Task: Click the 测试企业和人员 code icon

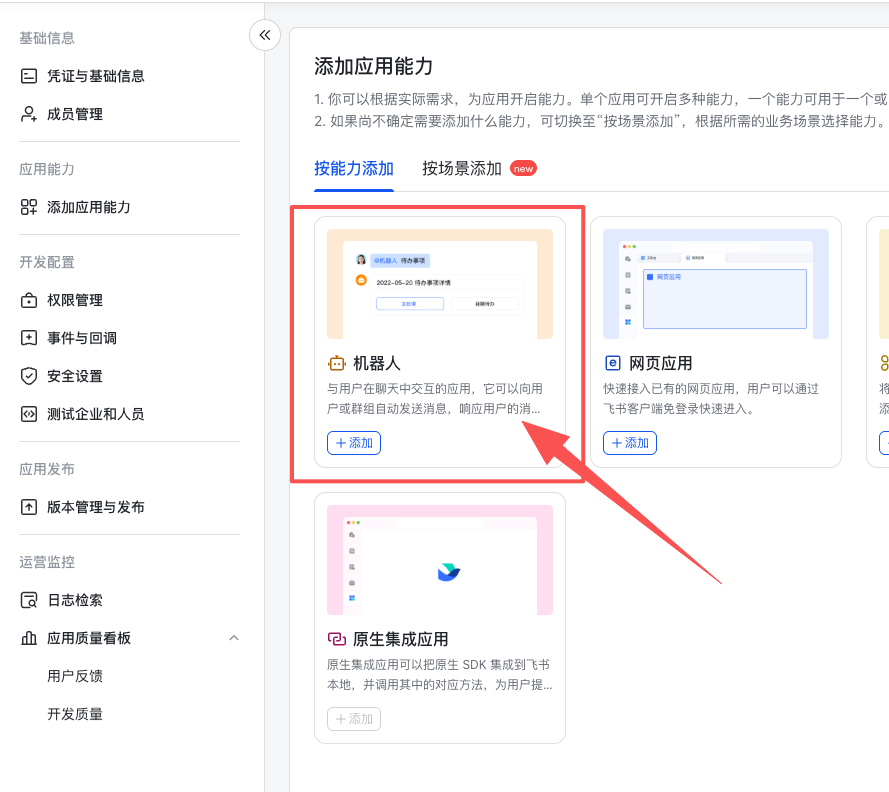Action: click(x=29, y=414)
